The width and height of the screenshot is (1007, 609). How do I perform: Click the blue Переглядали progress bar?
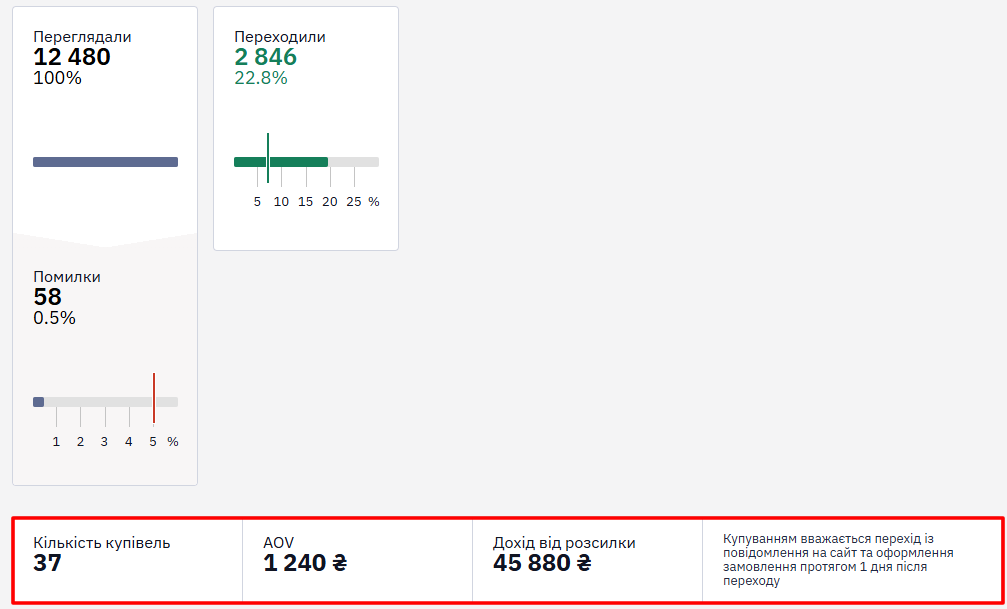[105, 162]
